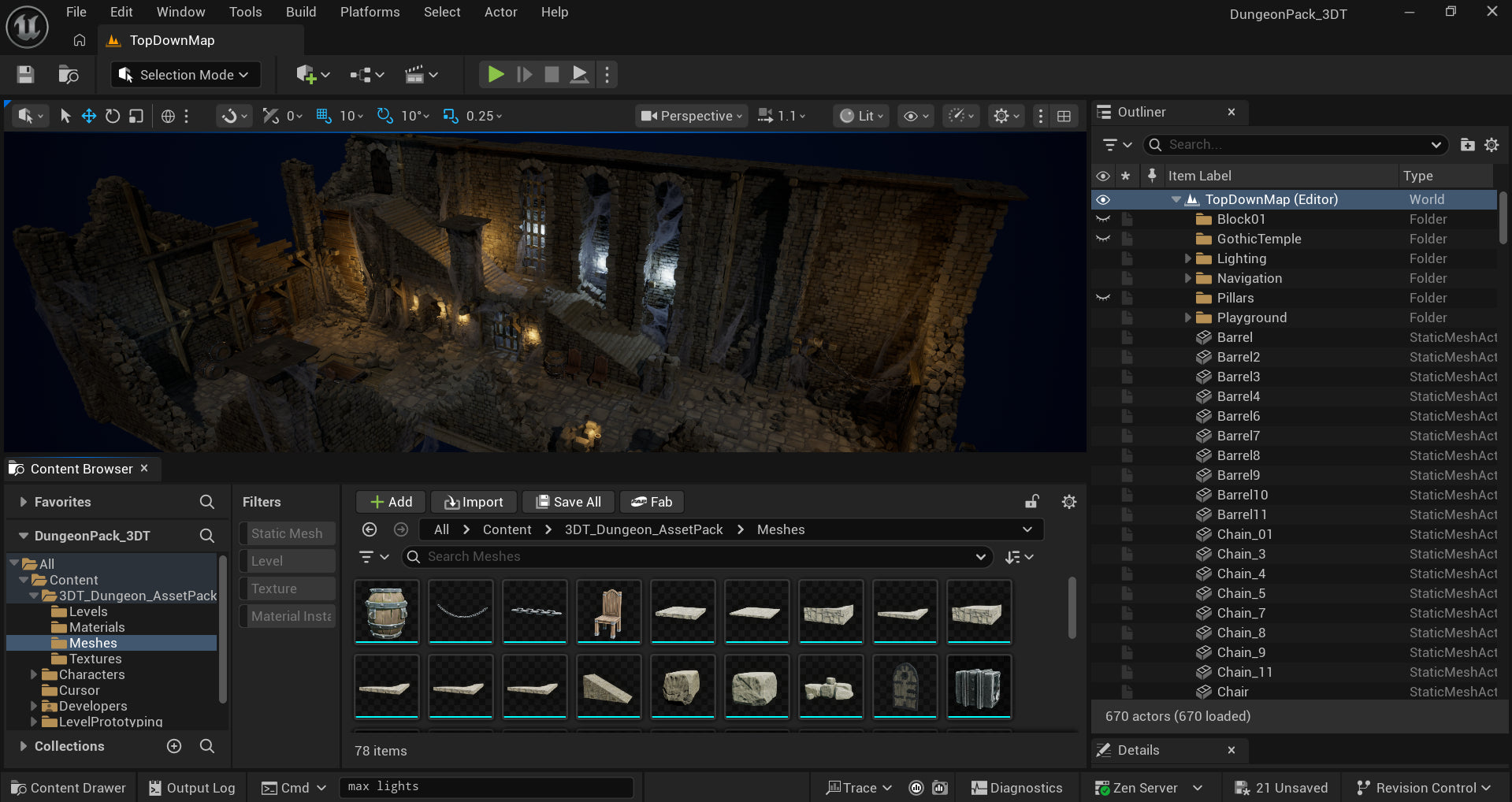This screenshot has width=1512, height=802.
Task: Expand the Playground folder in Outliner
Action: click(1187, 317)
